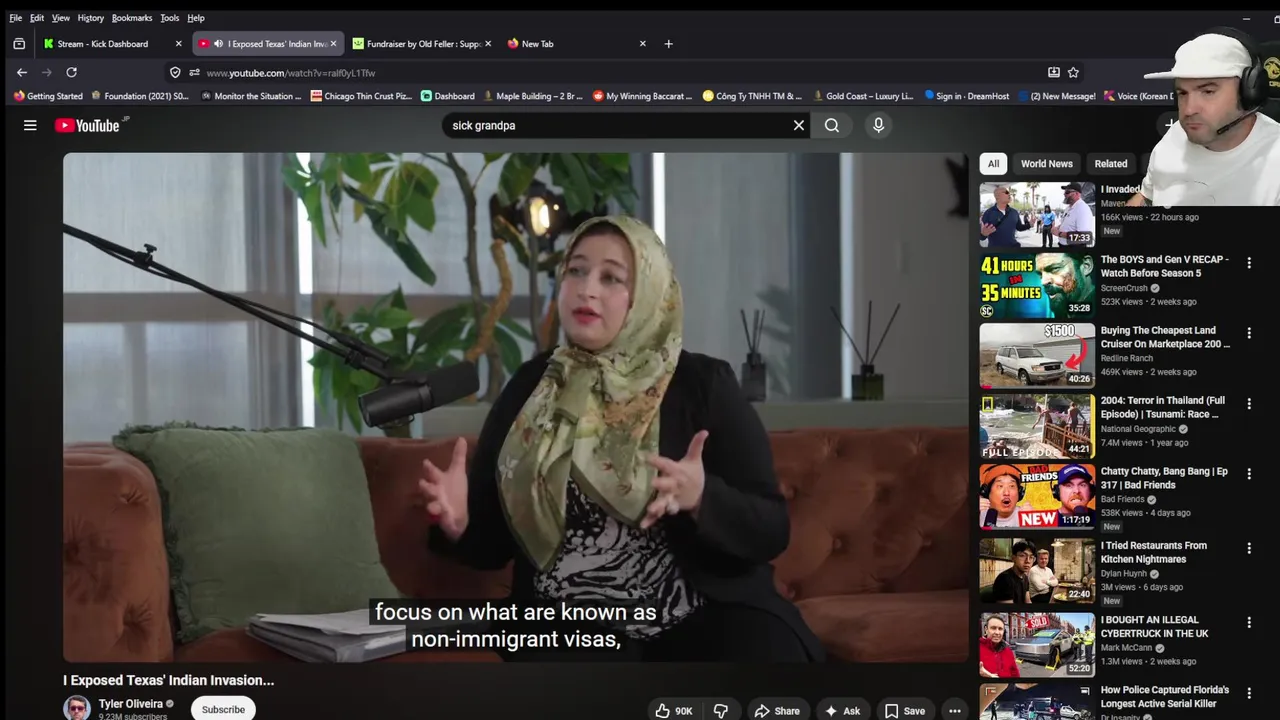Switch to Fundraiser by Old Feller tab
The height and width of the screenshot is (720, 1280).
tap(420, 44)
